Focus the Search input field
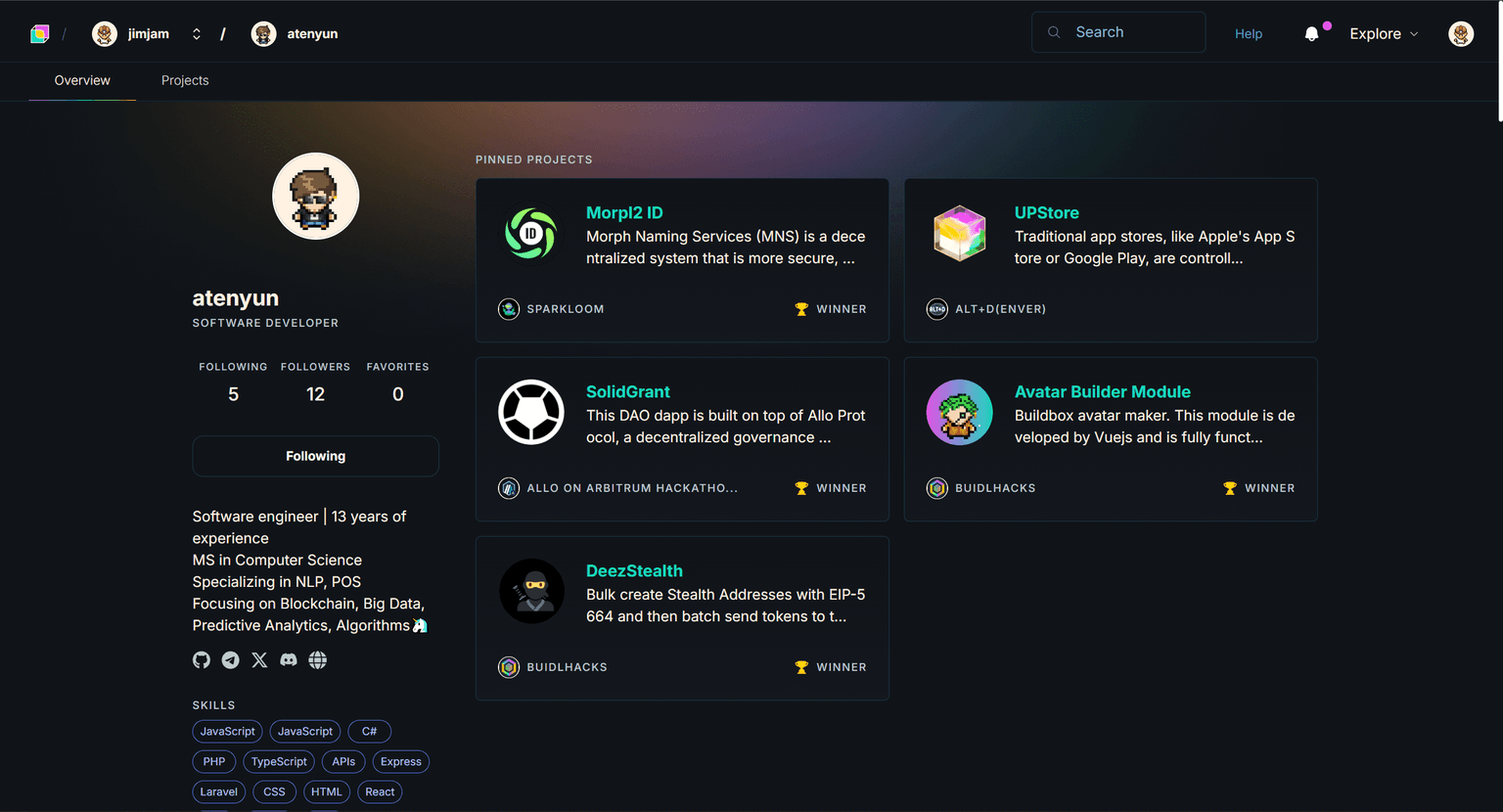The width and height of the screenshot is (1503, 812). [1118, 32]
